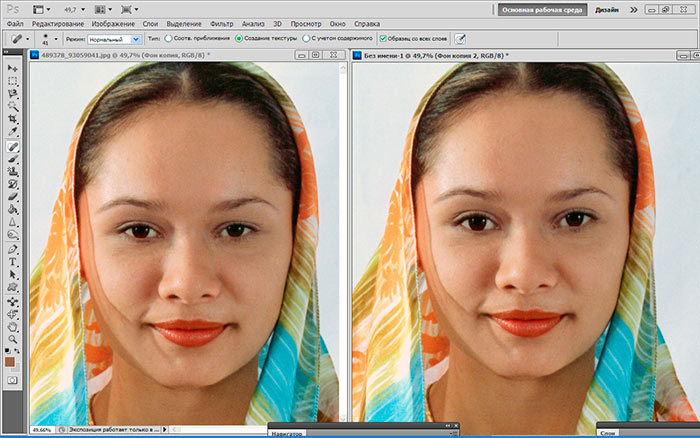Screen dimensions: 700x438
Task: Select the Clone Stamp tool
Action: pyautogui.click(x=12, y=172)
